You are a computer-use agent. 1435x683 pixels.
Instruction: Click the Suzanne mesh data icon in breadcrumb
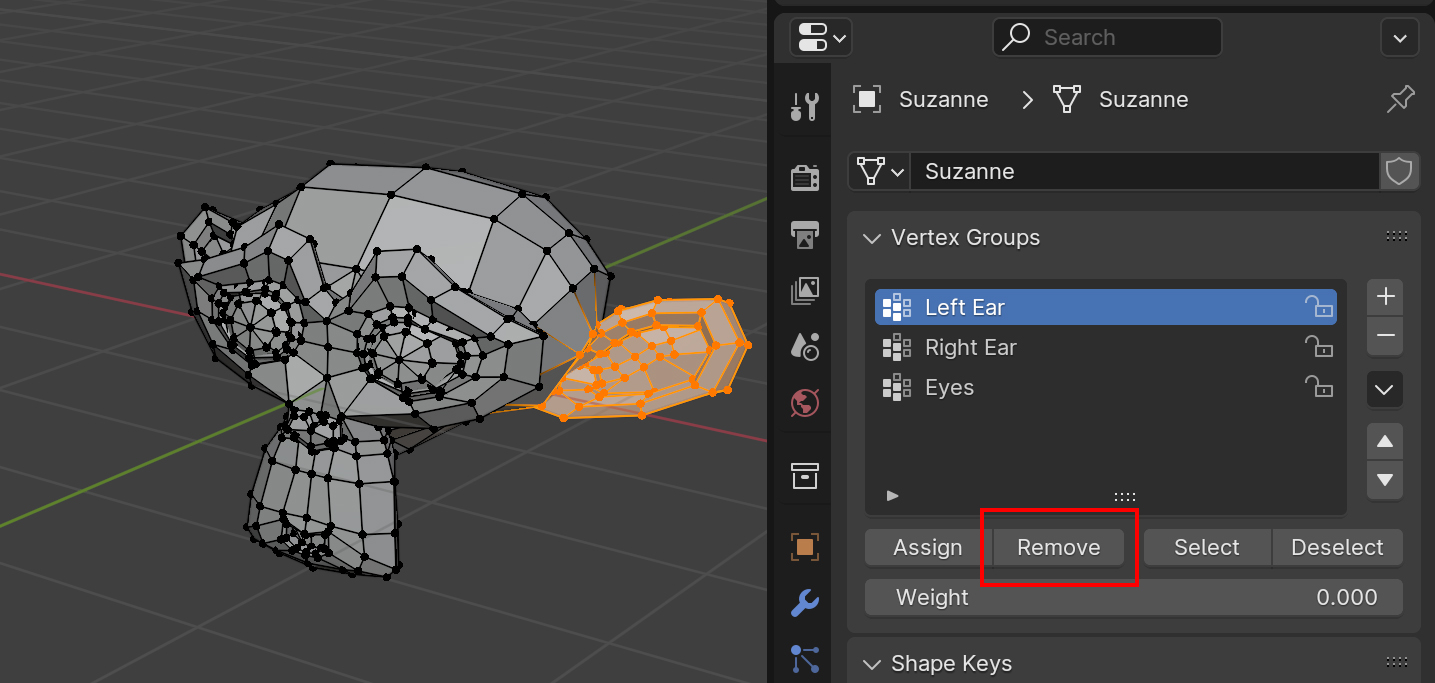coord(1067,99)
